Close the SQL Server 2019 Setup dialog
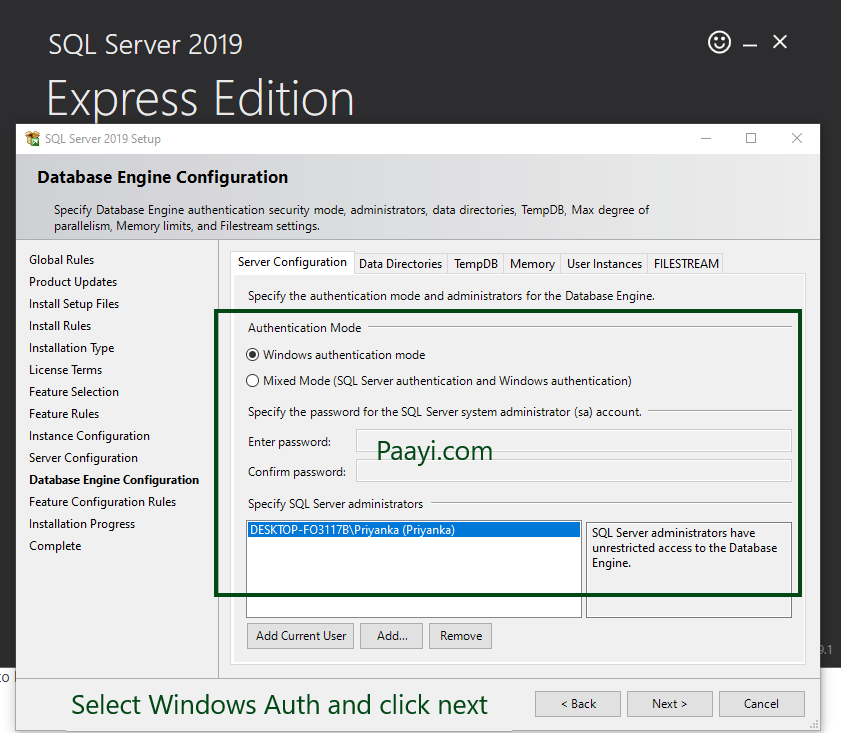Screen dimensions: 841x733 (797, 139)
